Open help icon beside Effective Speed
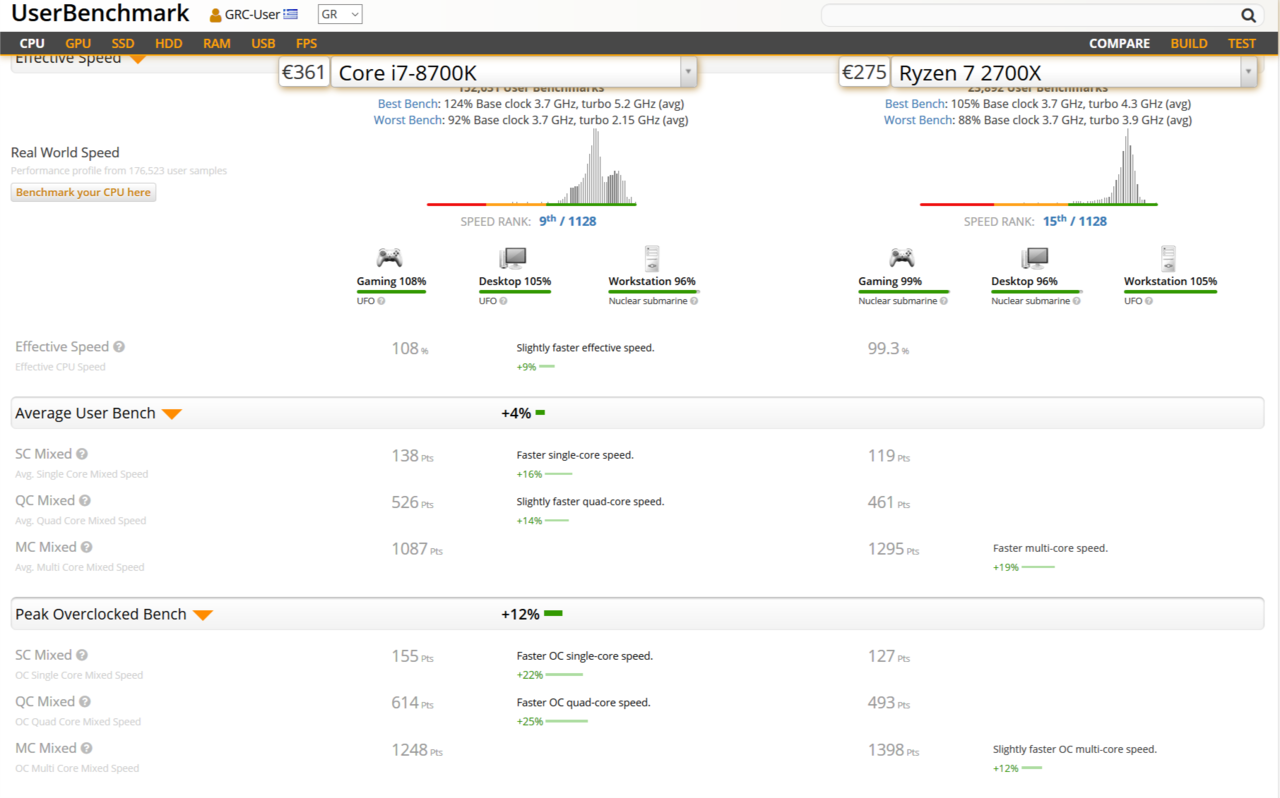 (x=119, y=347)
